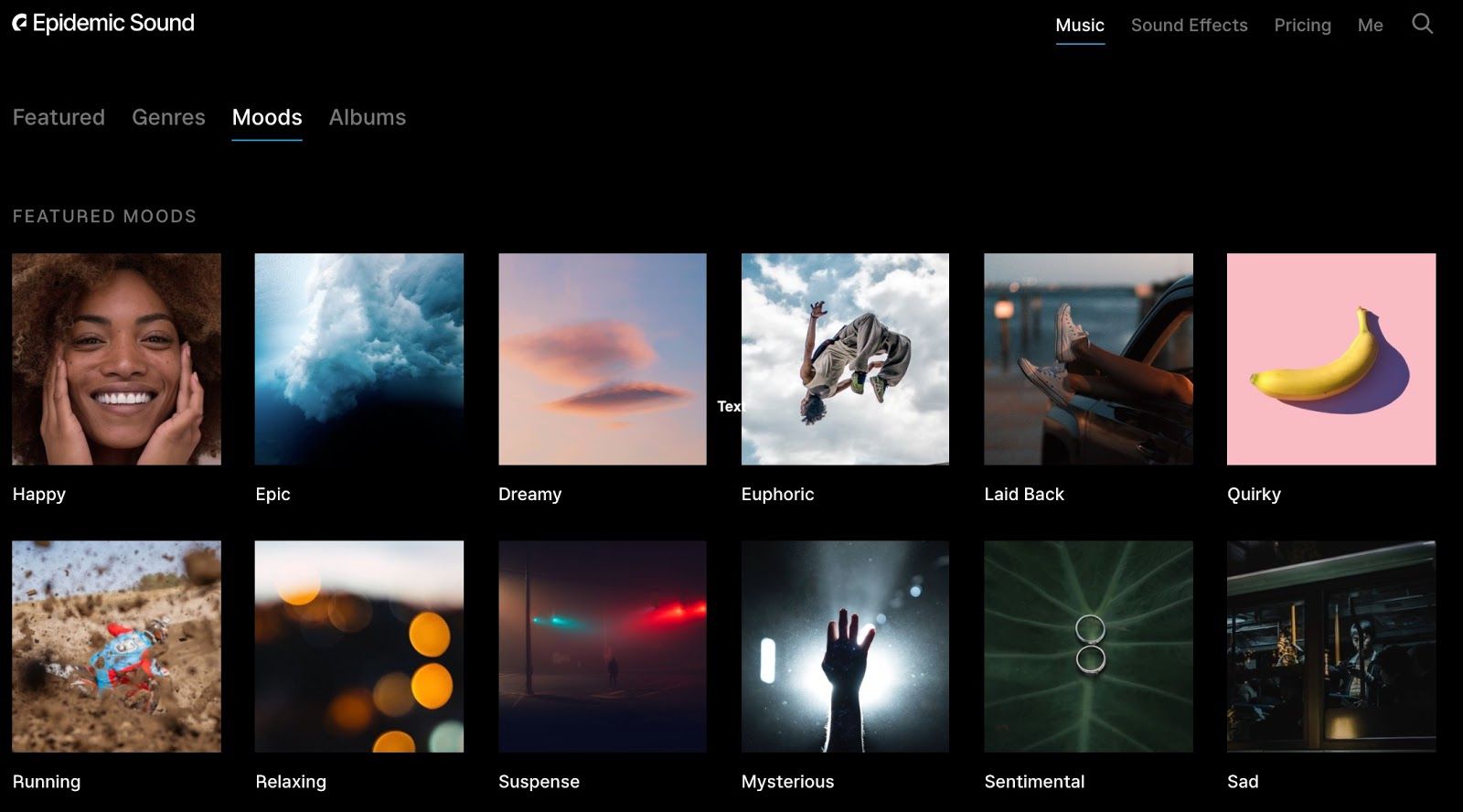Select the Mysterious hand silhouette cover
This screenshot has width=1463, height=812.
point(845,646)
